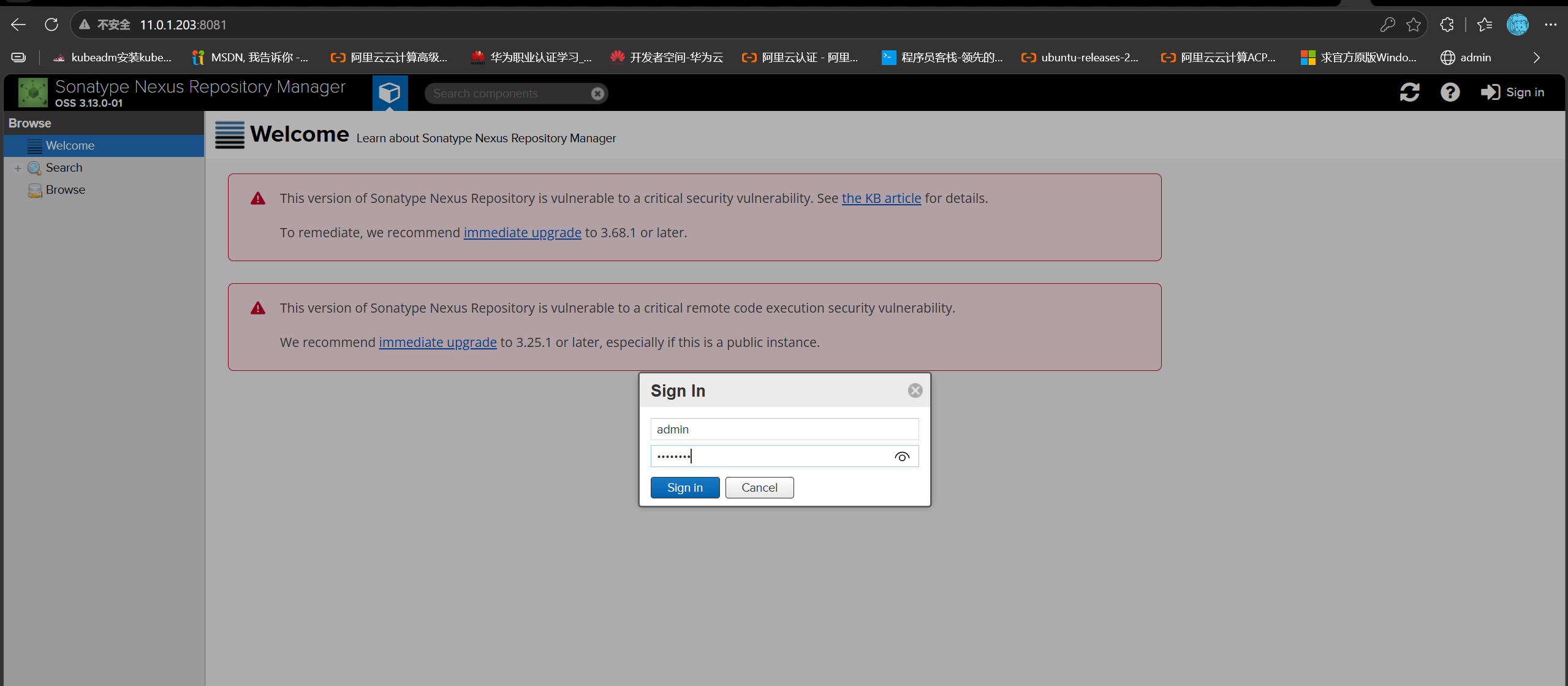Click immediate upgrade link for 3.25.1
Image resolution: width=1568 pixels, height=686 pixels.
point(437,342)
